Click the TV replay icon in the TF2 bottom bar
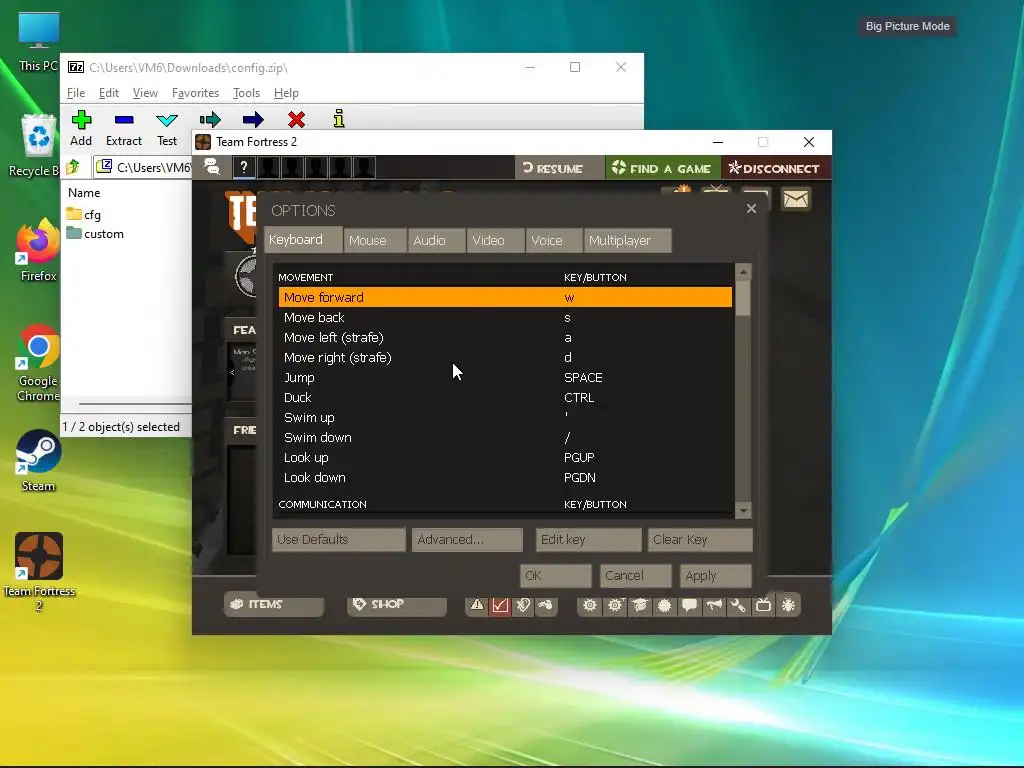This screenshot has height=768, width=1024. tap(763, 605)
